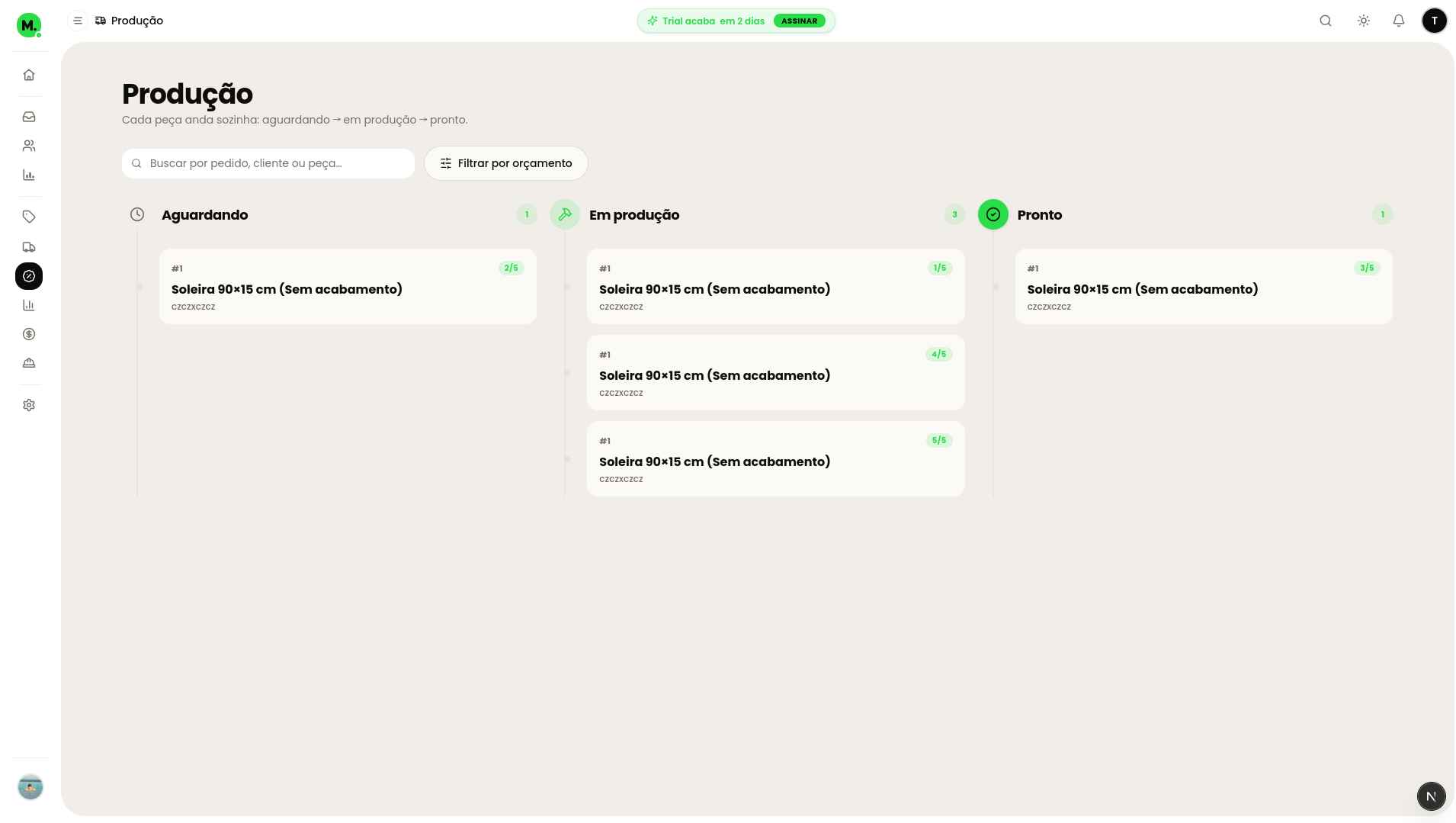Screen dimensions: 1456x823
Task: Click the 2/5 badge on Aguardando card
Action: [511, 268]
